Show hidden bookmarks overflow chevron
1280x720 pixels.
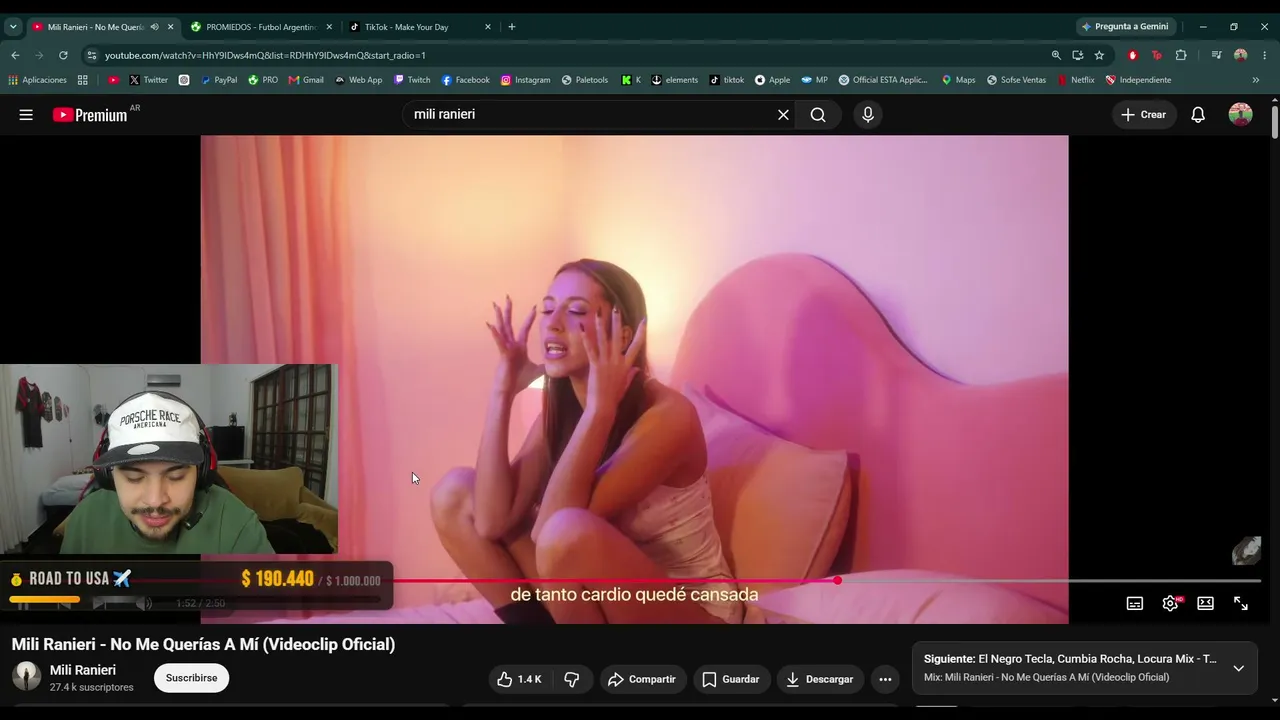pyautogui.click(x=1256, y=80)
